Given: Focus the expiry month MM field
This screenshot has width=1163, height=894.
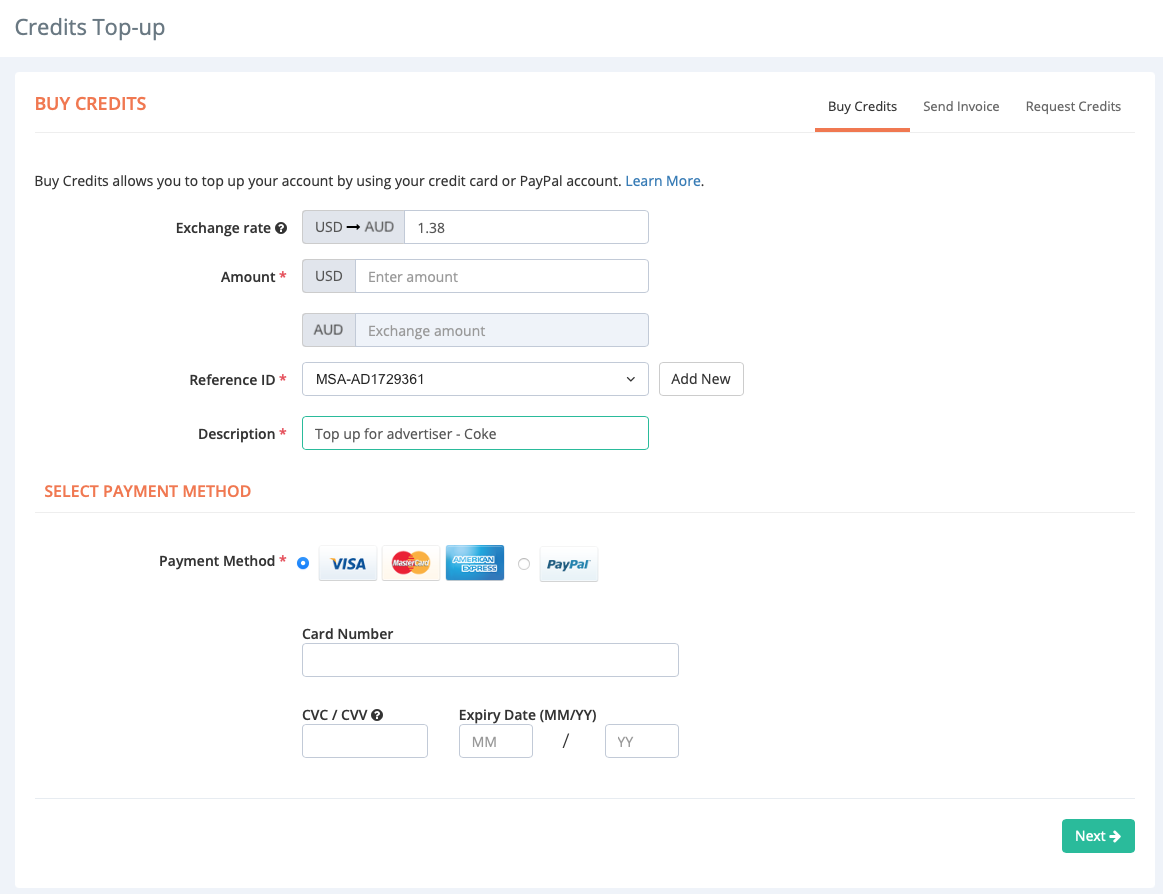Looking at the screenshot, I should click(495, 741).
